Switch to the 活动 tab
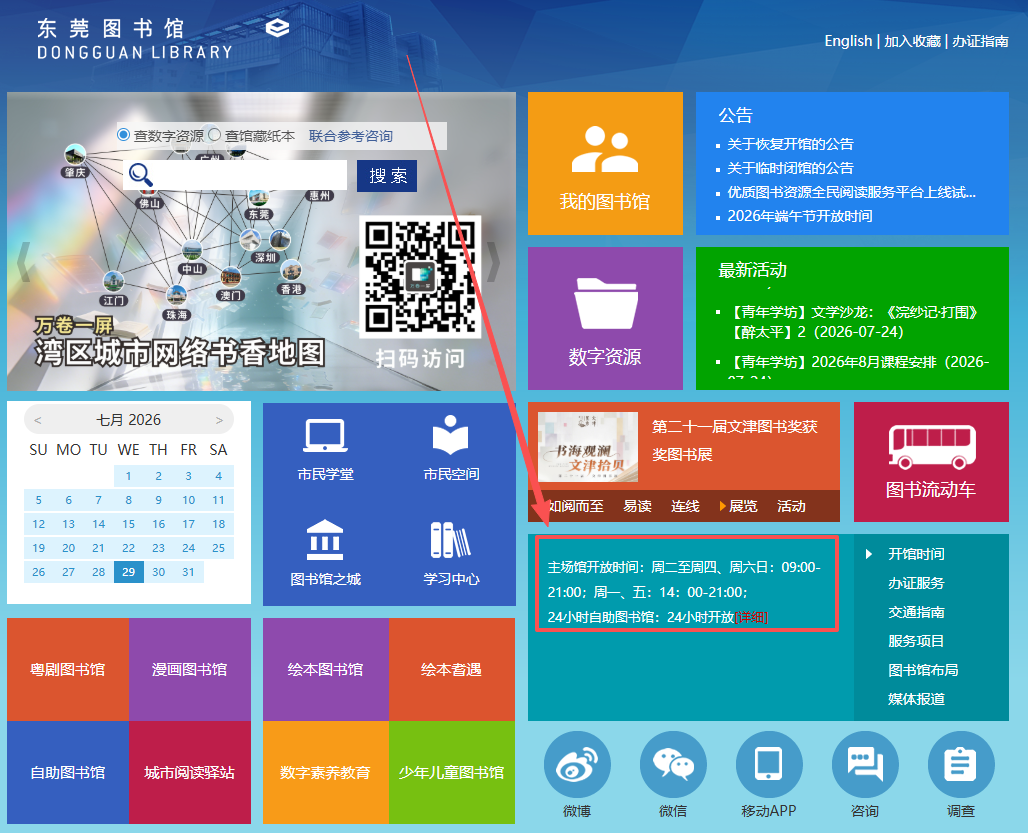The height and width of the screenshot is (833, 1028). click(x=791, y=506)
